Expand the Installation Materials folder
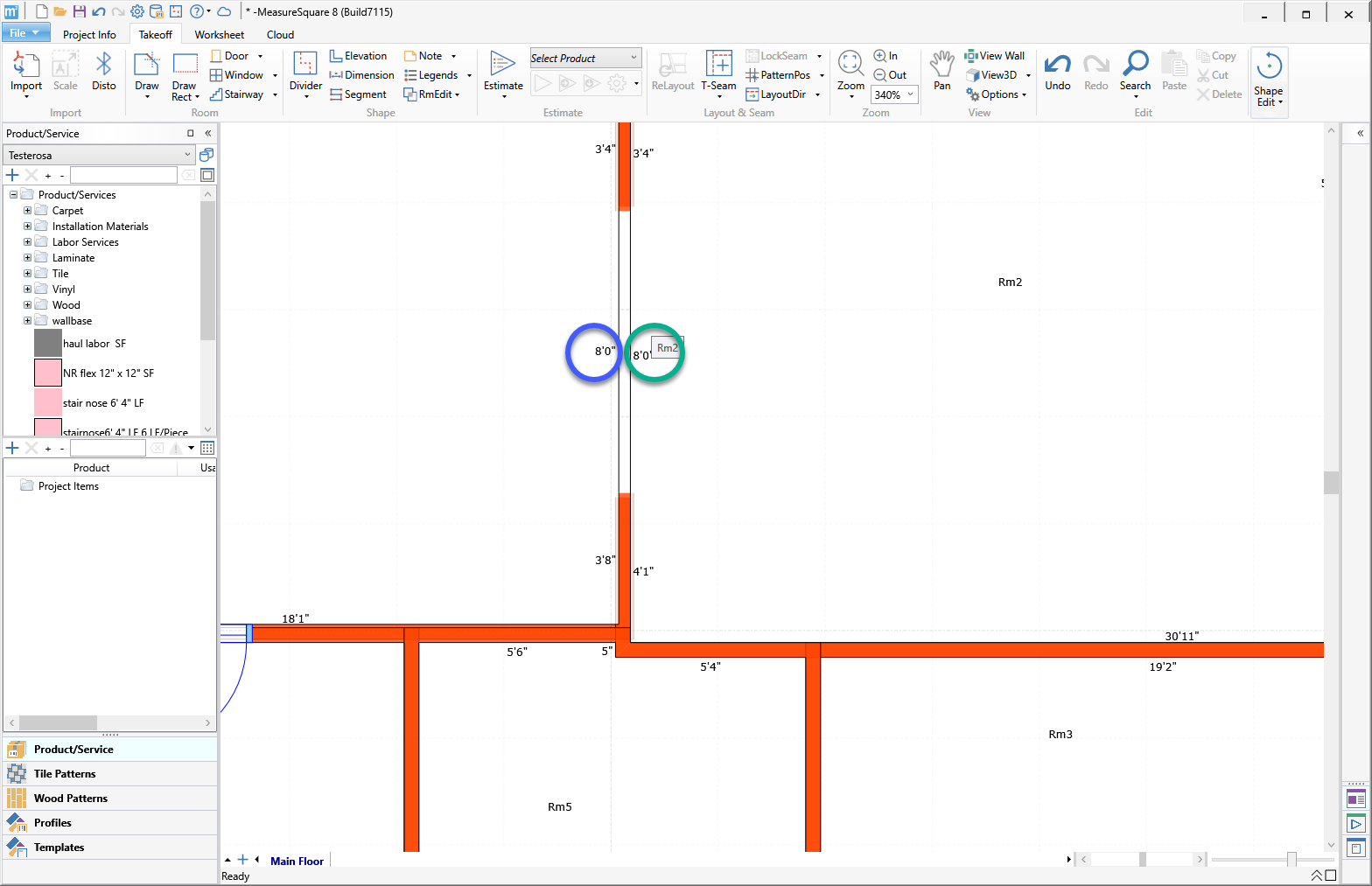 27,227
